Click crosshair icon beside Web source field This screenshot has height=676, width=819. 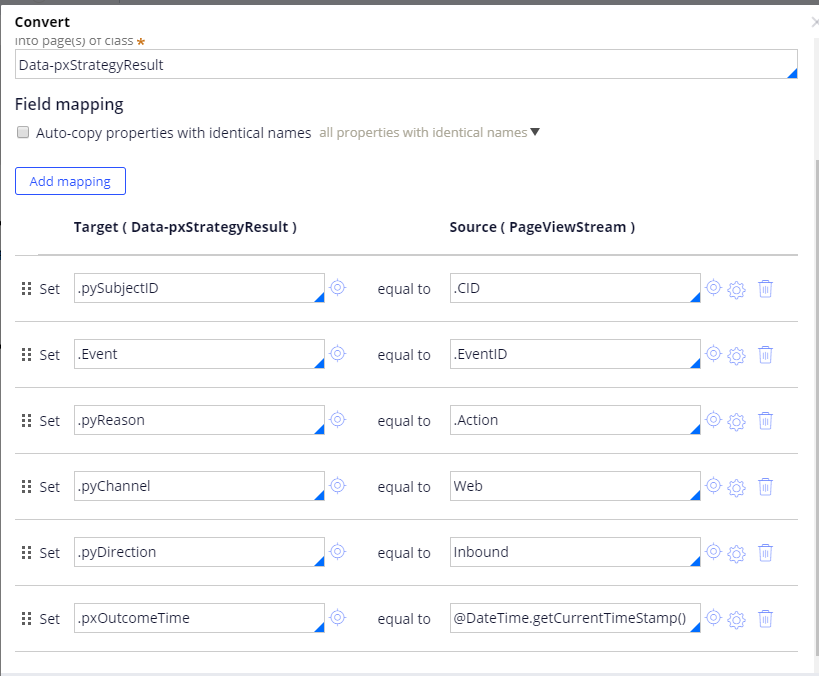coord(713,486)
